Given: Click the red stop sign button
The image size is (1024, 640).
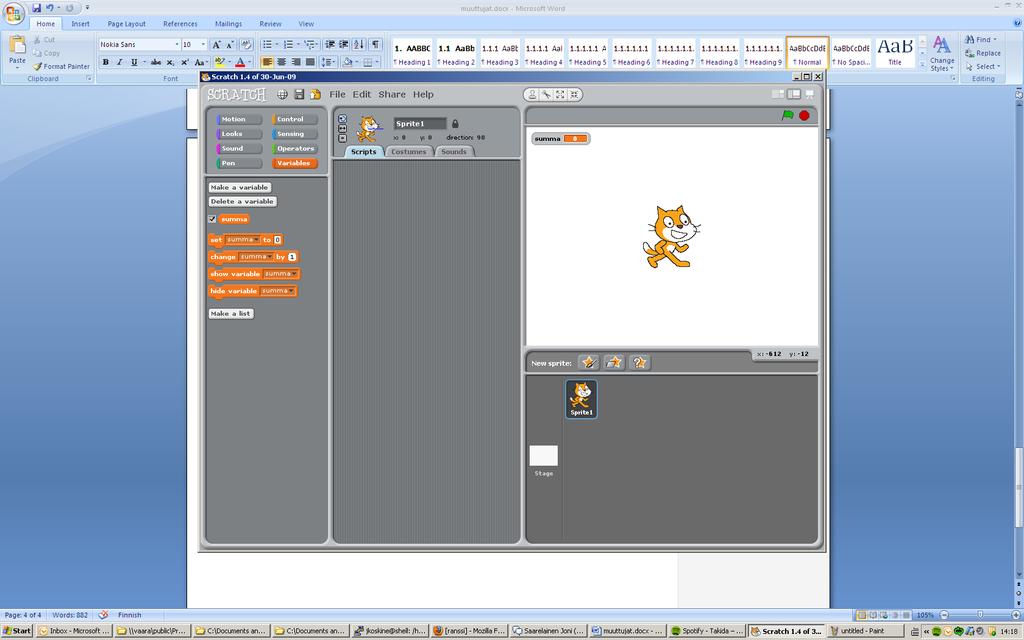Looking at the screenshot, I should [805, 116].
